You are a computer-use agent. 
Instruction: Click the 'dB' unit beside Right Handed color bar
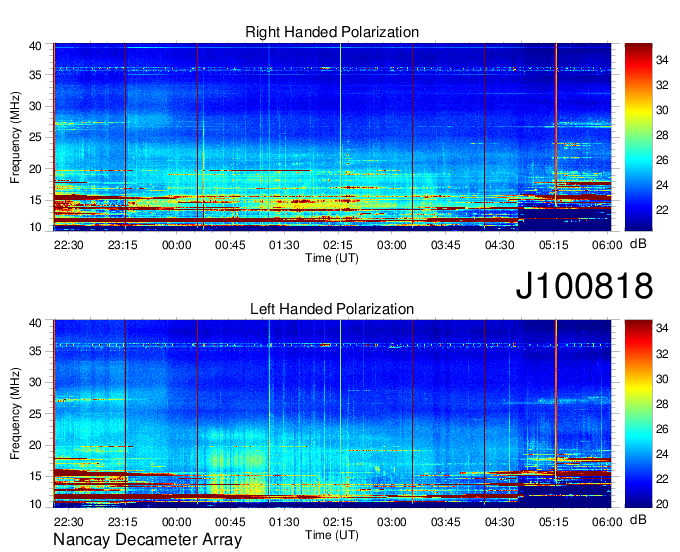tap(638, 244)
